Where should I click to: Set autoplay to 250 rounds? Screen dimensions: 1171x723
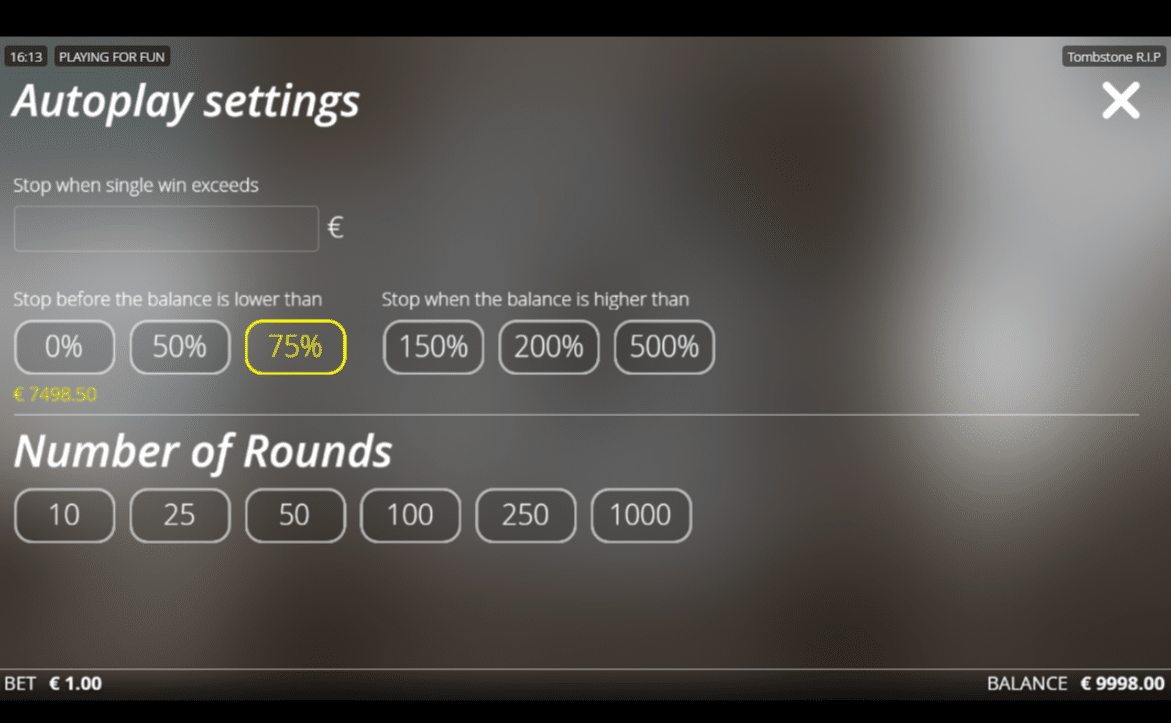[525, 515]
